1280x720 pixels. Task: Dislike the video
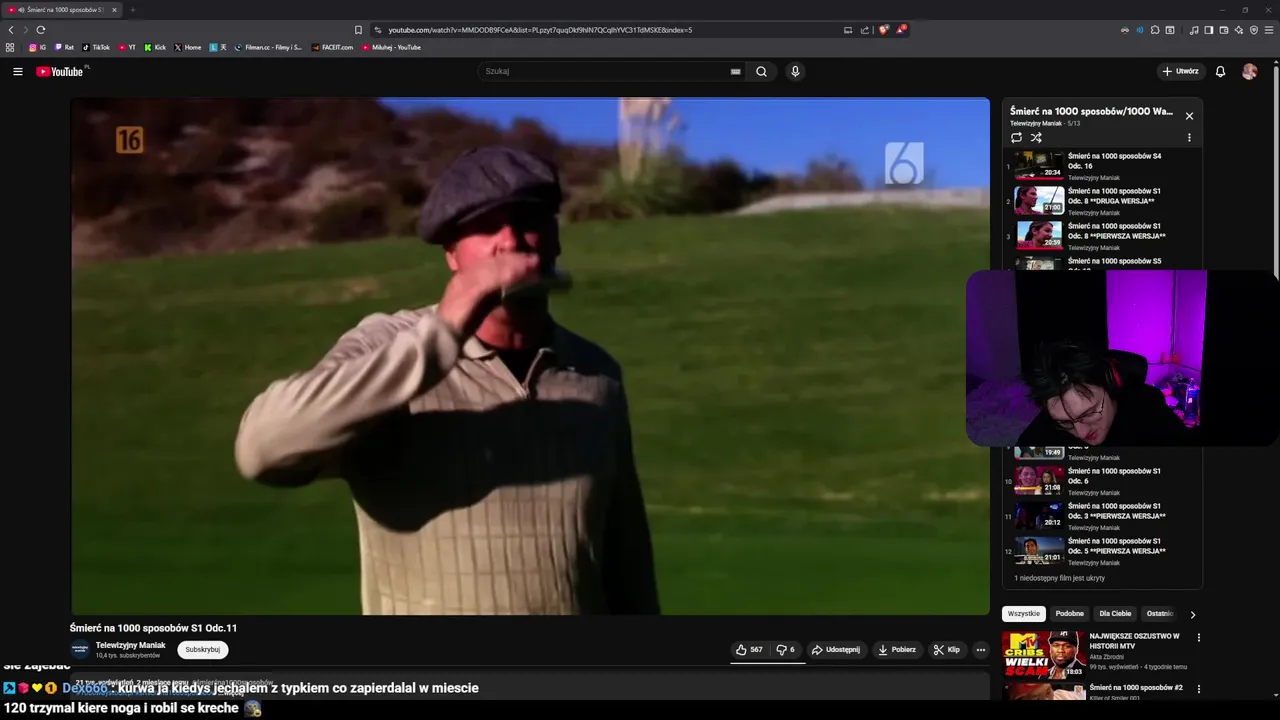[786, 649]
